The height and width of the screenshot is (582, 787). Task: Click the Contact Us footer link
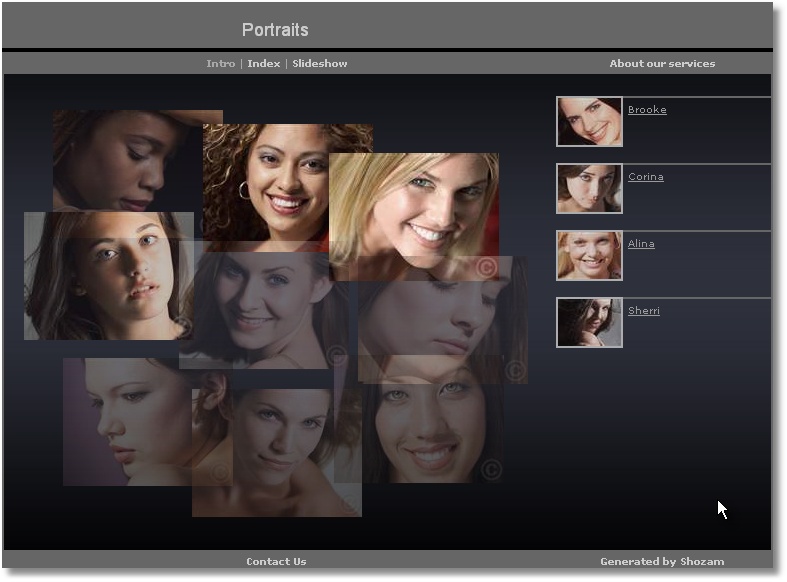pos(276,561)
